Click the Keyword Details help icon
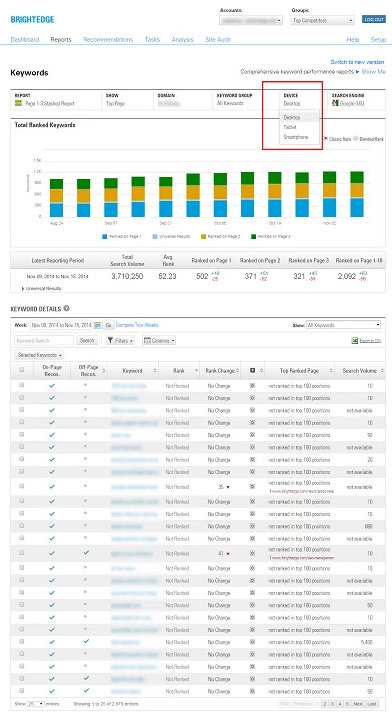Viewport: 392px width, 719px height. pyautogui.click(x=66, y=308)
